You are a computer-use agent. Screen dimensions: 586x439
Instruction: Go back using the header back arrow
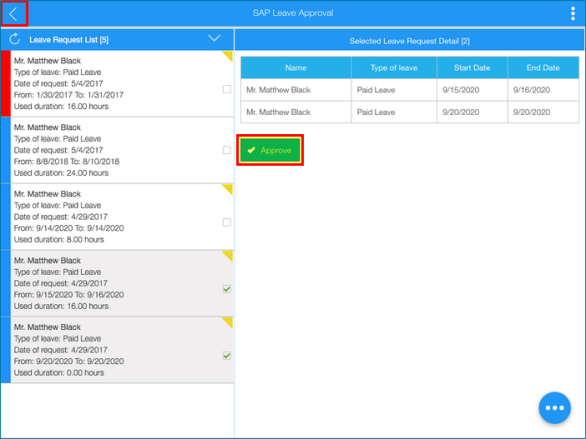tap(14, 14)
